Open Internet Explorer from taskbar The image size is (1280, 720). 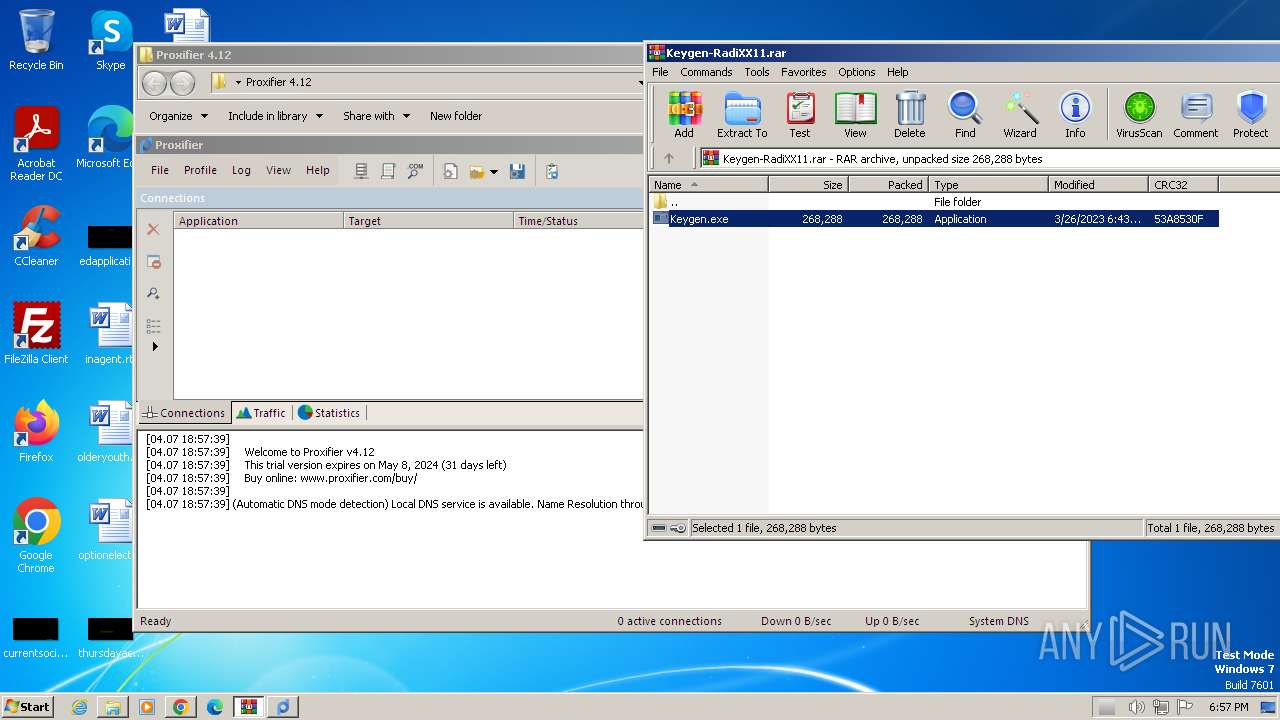pyautogui.click(x=79, y=707)
